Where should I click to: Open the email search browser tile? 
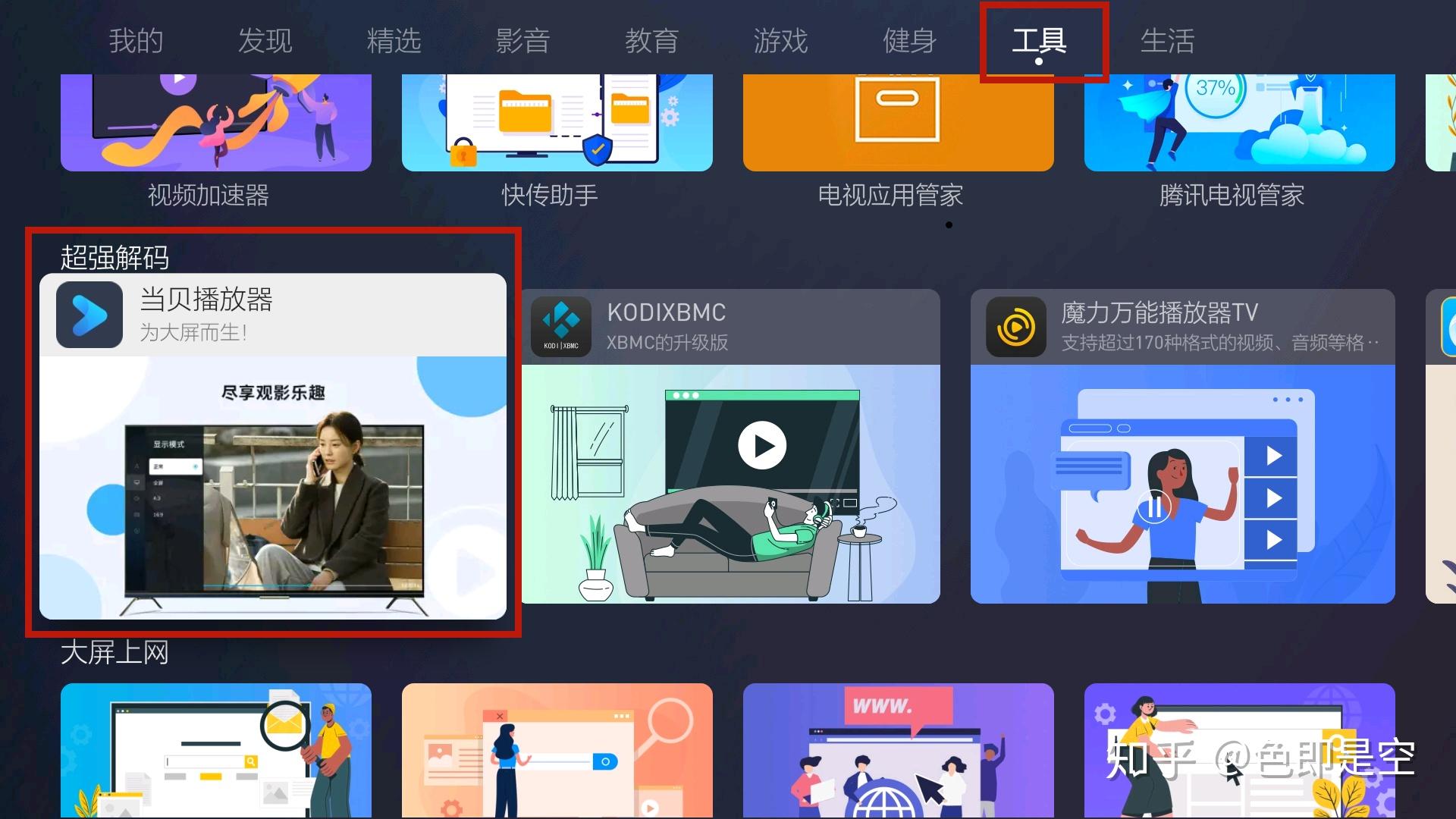215,750
